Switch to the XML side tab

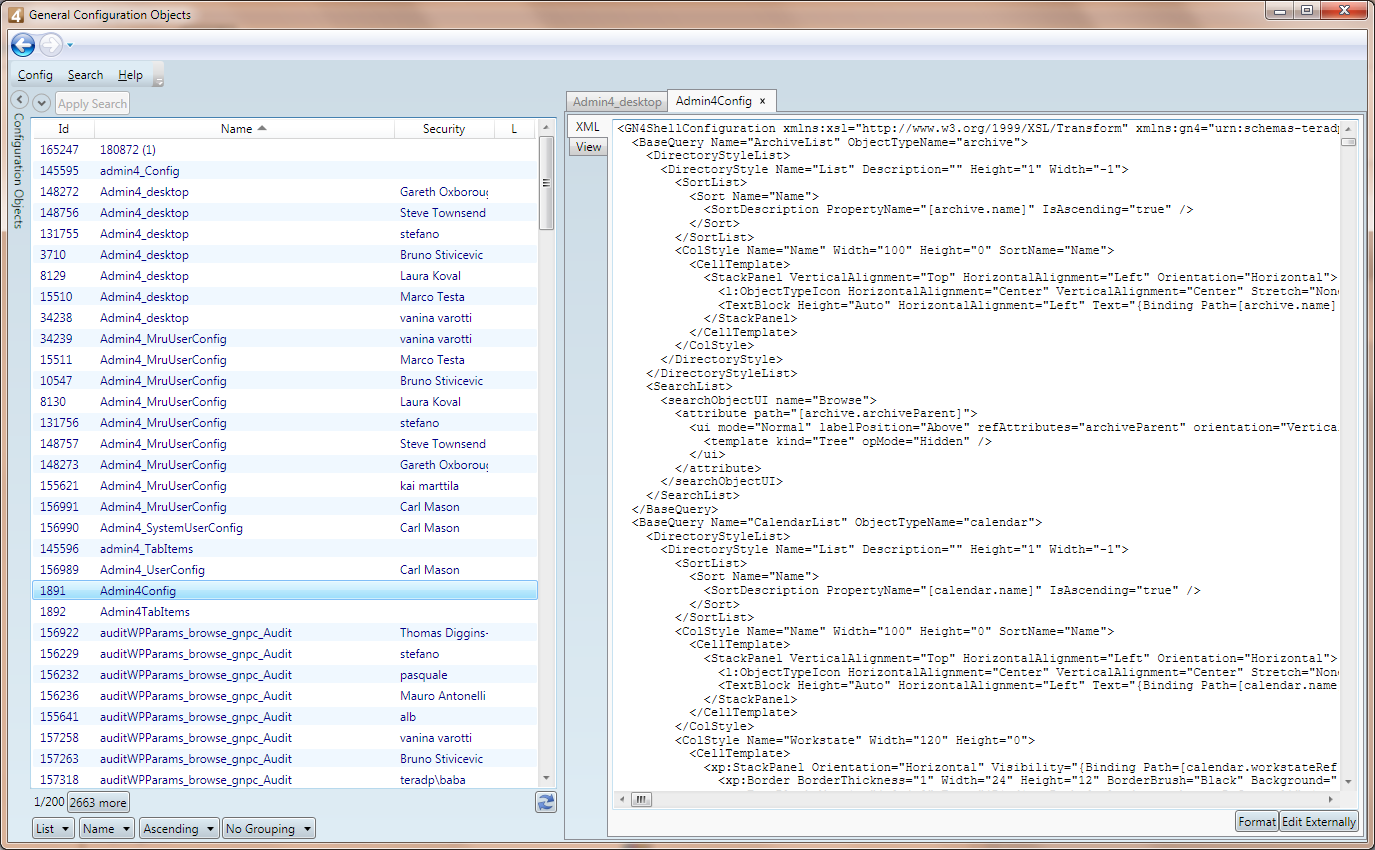point(588,127)
